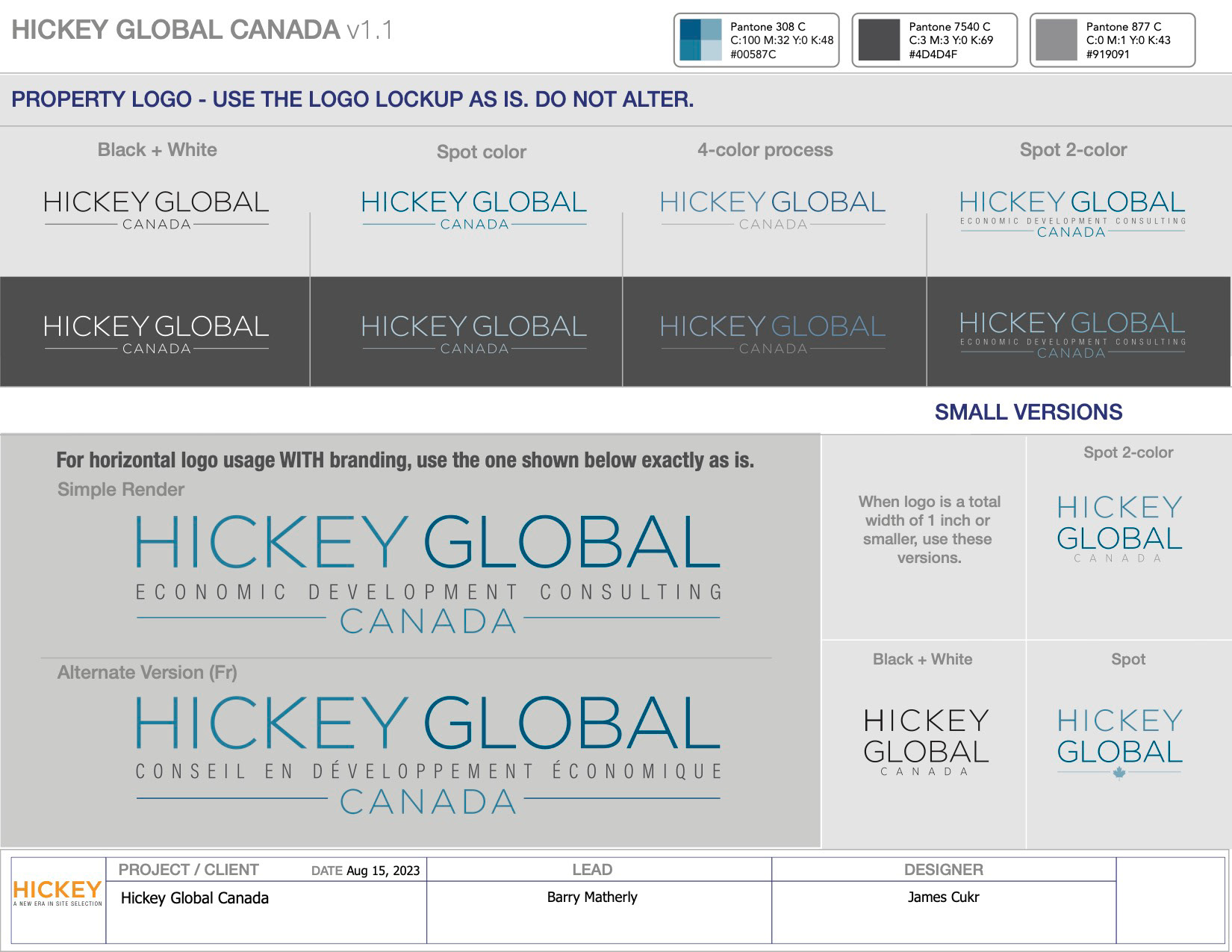Select the Black + White logo on light background
This screenshot has width=1232, height=952.
(156, 211)
